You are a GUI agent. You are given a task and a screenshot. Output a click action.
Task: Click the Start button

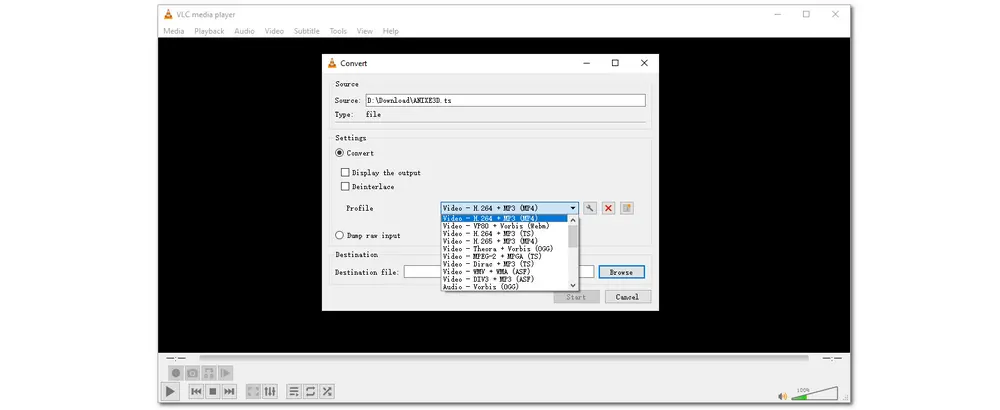click(x=576, y=297)
